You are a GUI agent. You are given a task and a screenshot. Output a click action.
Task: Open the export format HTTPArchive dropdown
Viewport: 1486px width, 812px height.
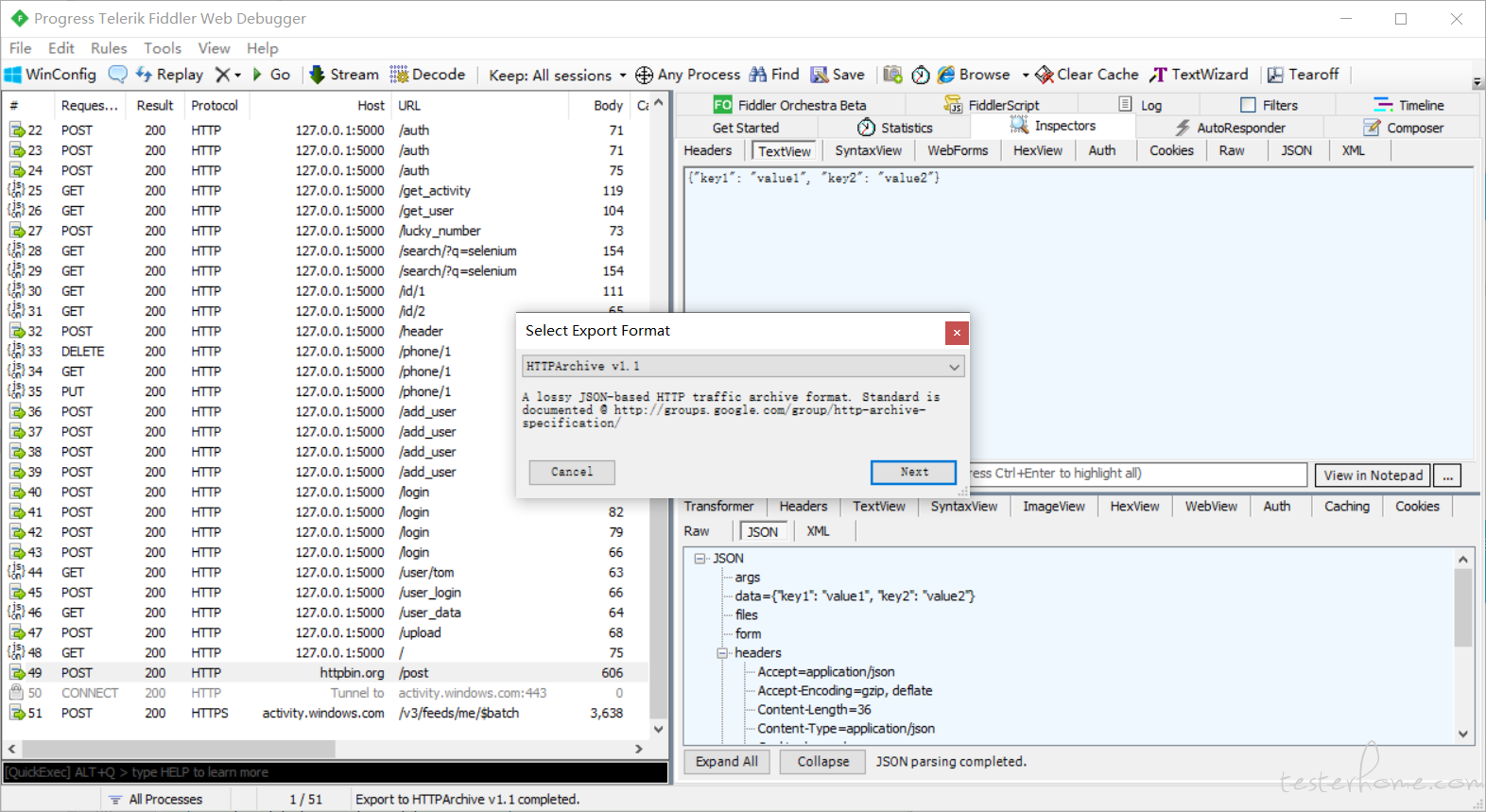pos(743,366)
